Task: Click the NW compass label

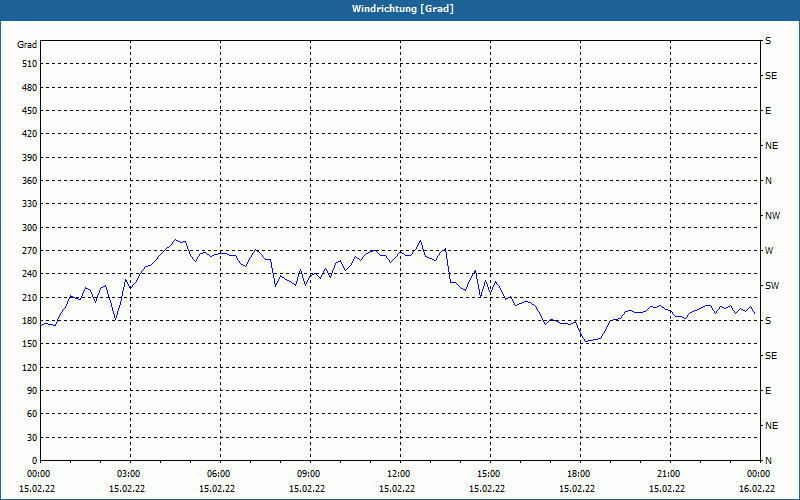Action: (772, 216)
